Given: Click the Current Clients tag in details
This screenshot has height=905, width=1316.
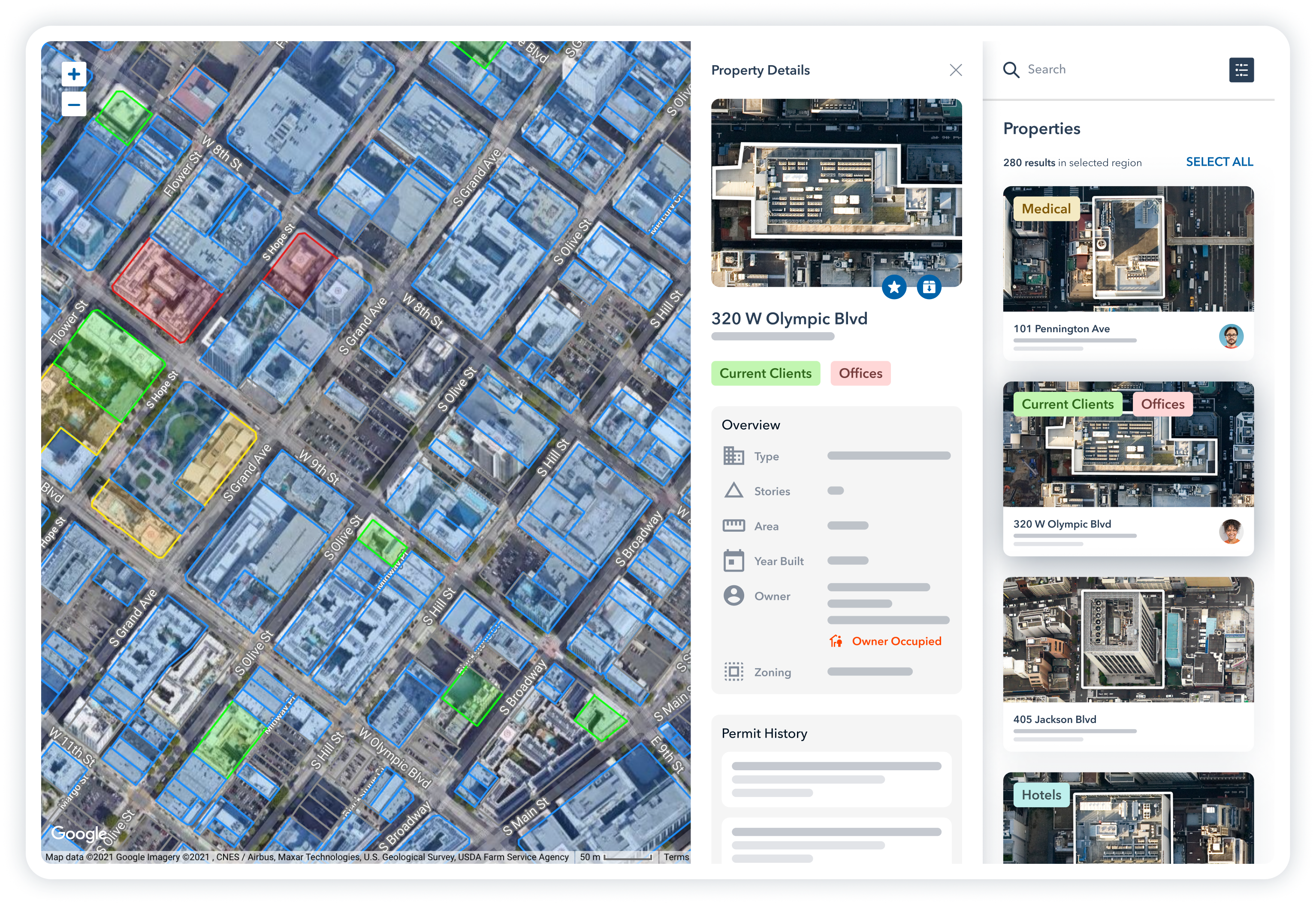Looking at the screenshot, I should [765, 374].
